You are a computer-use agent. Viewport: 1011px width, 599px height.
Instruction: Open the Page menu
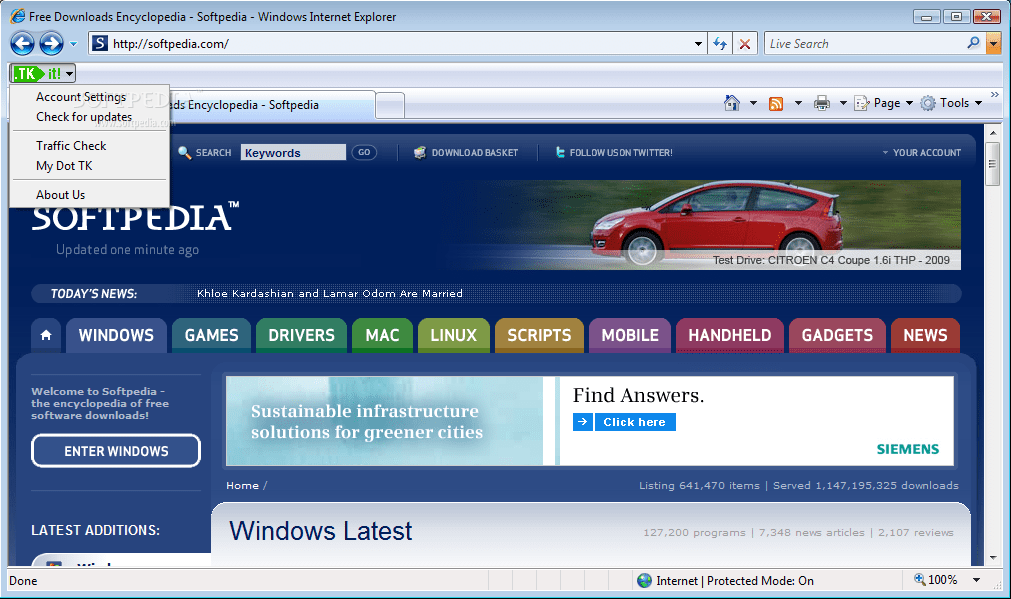pyautogui.click(x=883, y=103)
